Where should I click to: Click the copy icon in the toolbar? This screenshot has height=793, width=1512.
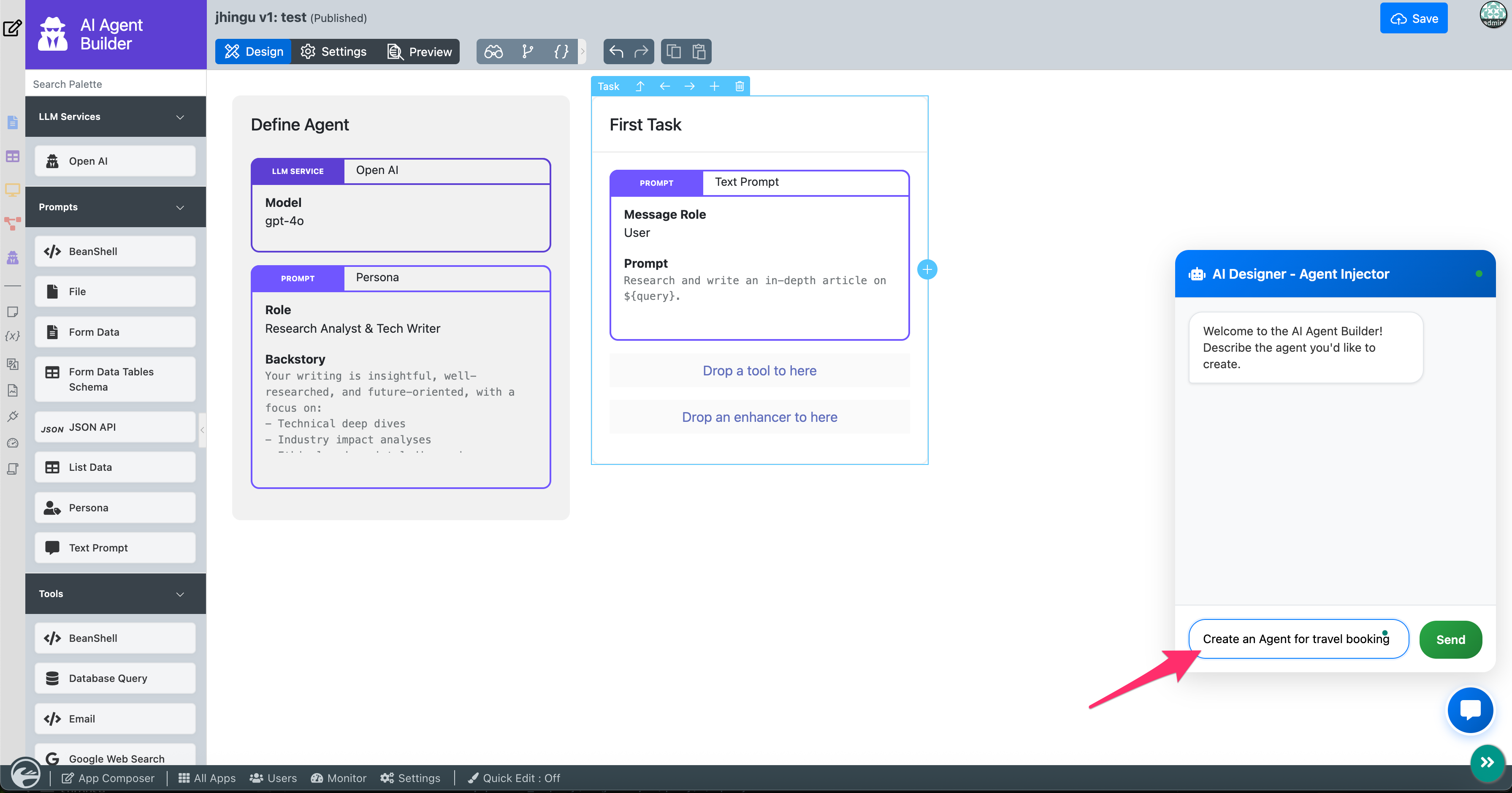(673, 52)
